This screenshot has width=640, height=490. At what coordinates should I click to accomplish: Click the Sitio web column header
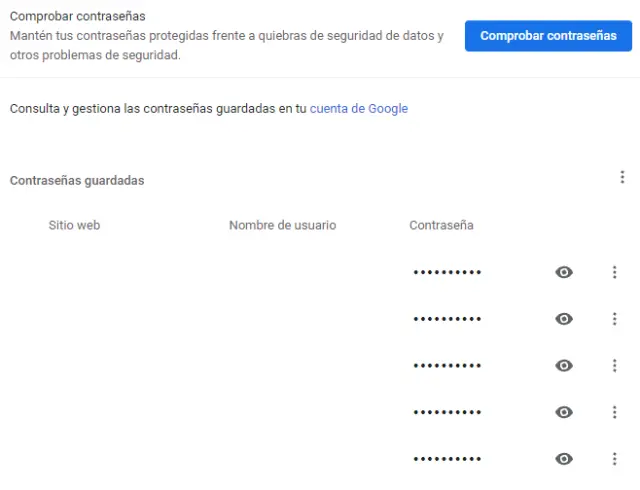point(74,225)
